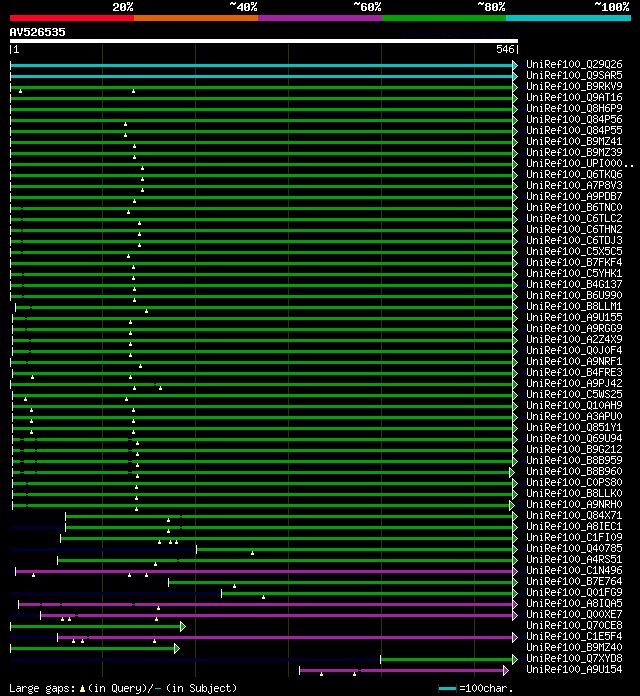This screenshot has width=640, height=696.
Task: Click the UniRef100_B4G137 label
Action: [x=574, y=284]
